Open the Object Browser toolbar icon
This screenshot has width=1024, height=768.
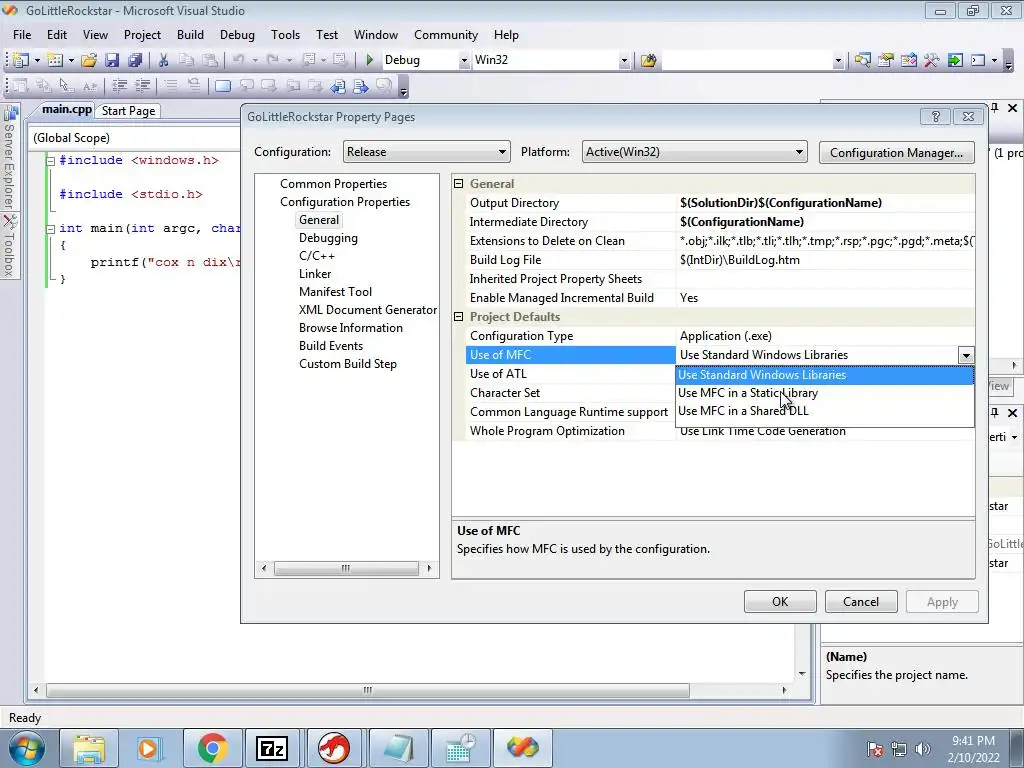coord(908,60)
